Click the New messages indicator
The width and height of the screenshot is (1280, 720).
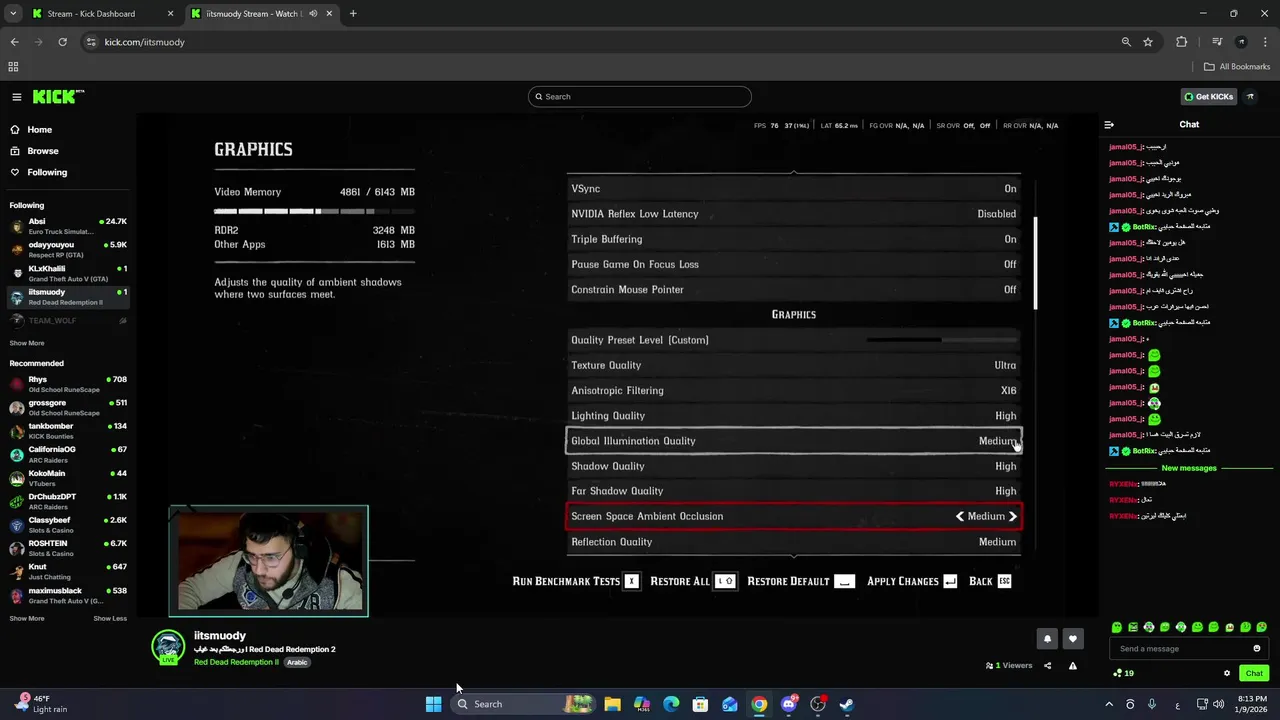pyautogui.click(x=1188, y=468)
